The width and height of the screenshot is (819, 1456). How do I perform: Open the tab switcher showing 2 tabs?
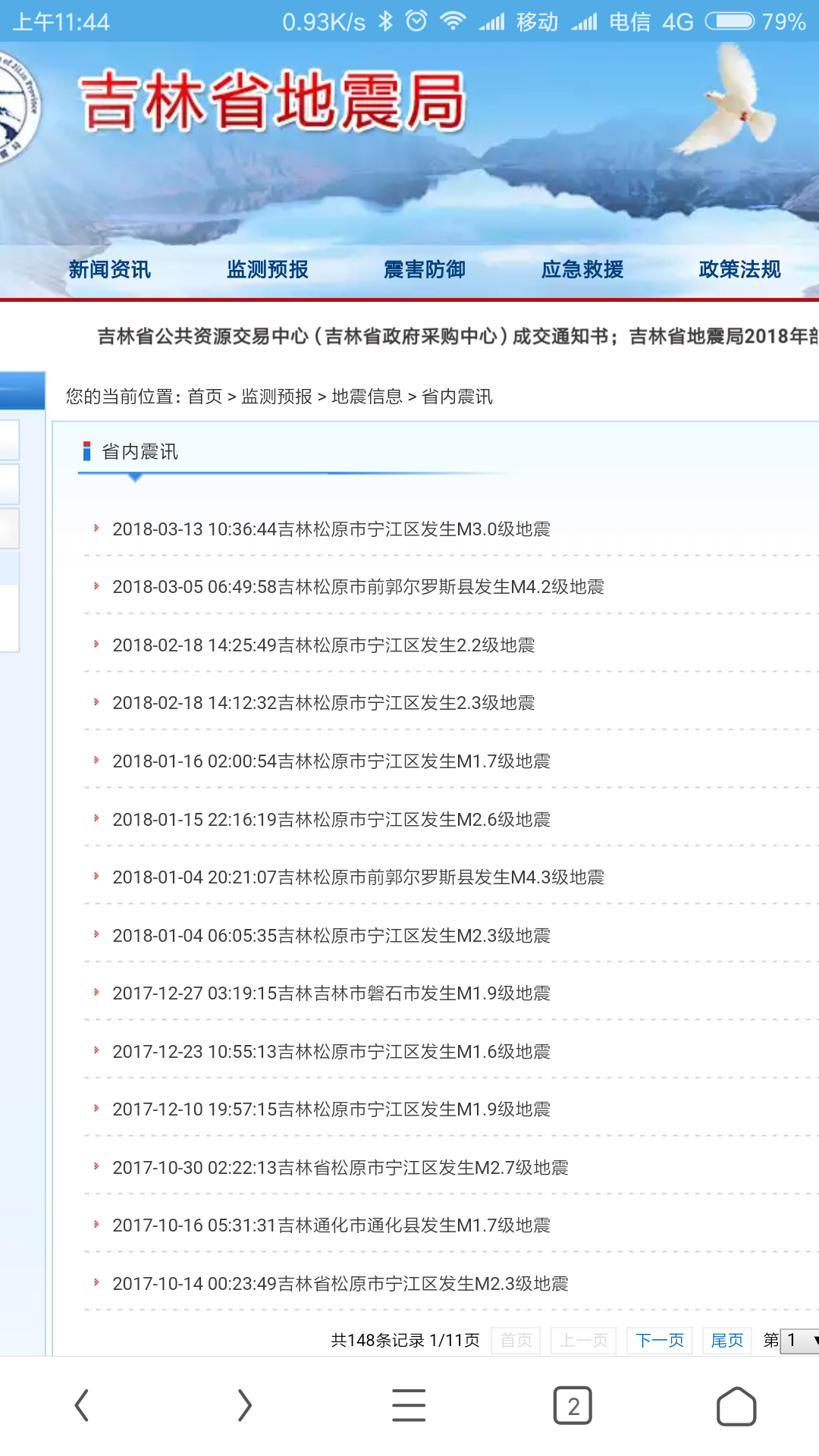pos(573,1405)
